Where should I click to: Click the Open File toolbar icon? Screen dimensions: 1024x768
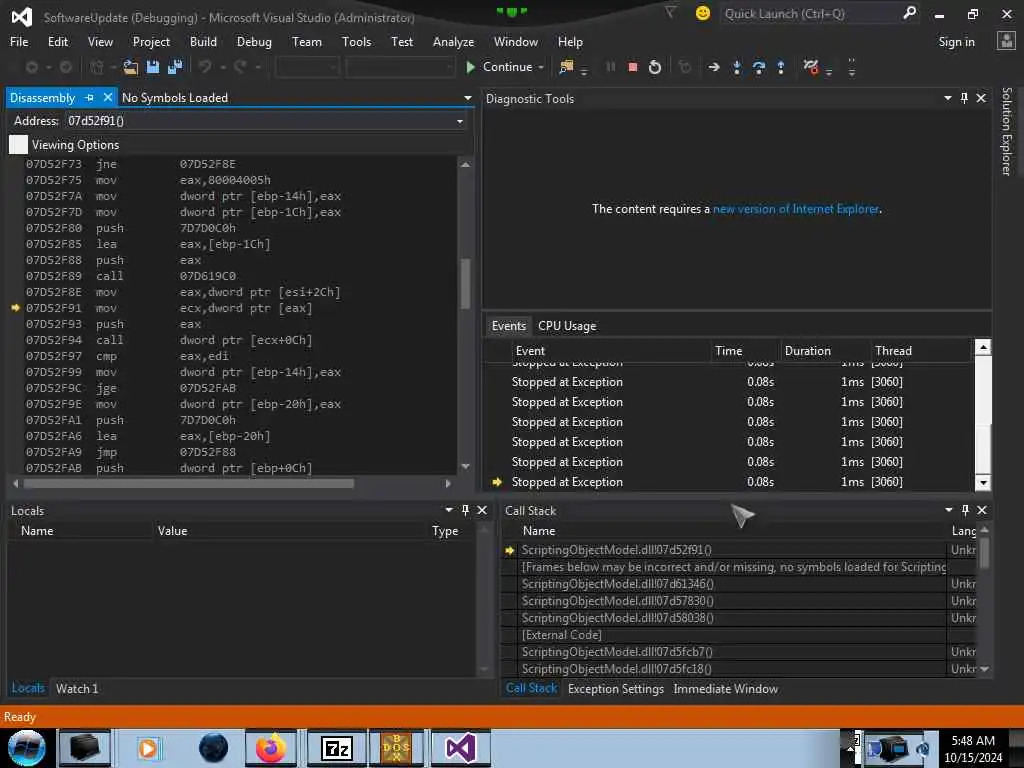[131, 67]
